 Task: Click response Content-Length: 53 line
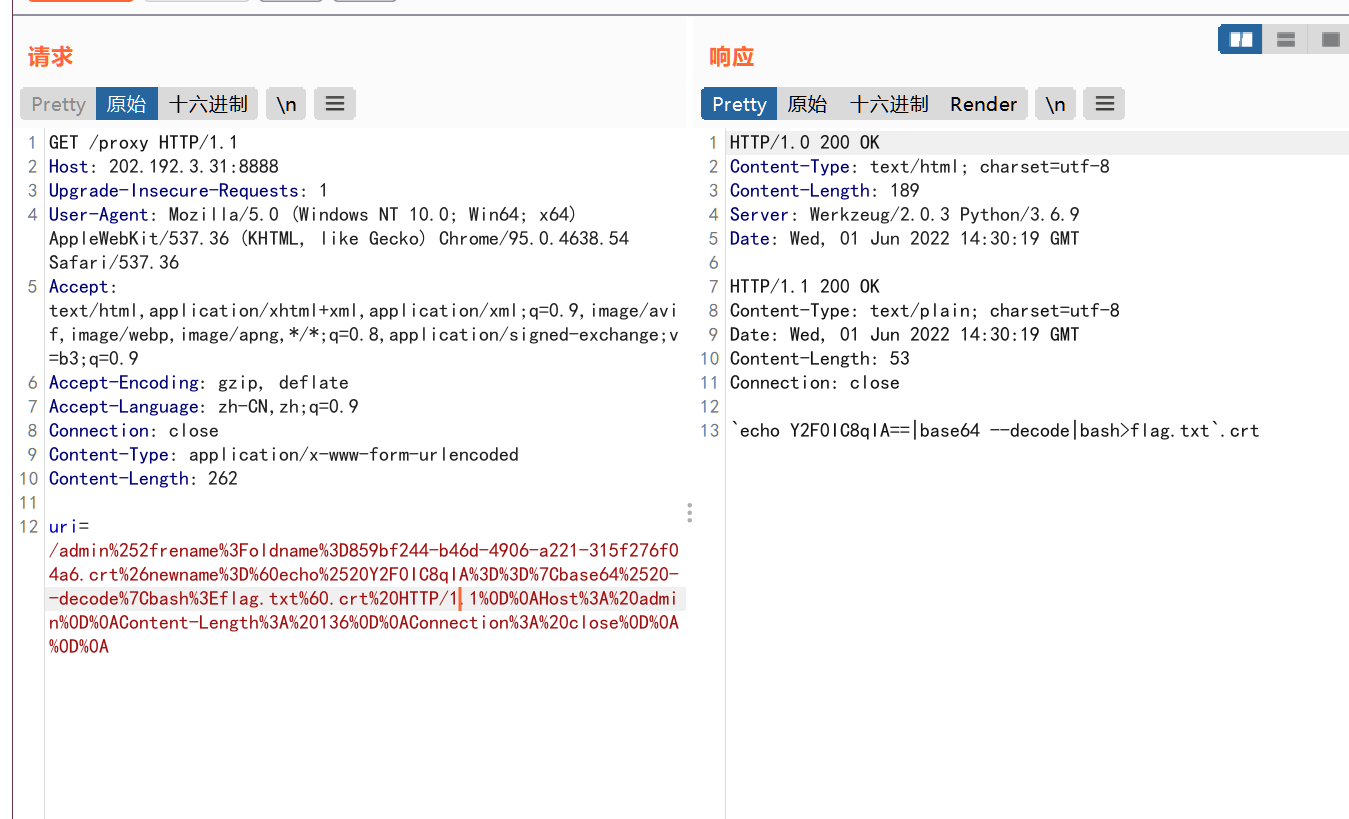click(820, 359)
